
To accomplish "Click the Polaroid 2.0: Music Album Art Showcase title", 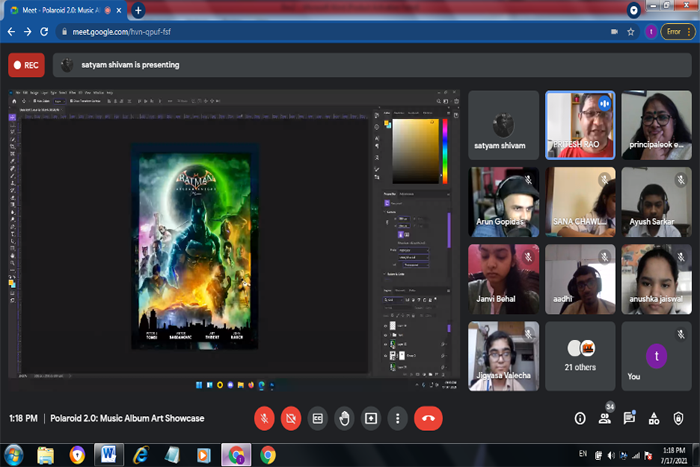I will pyautogui.click(x=127, y=419).
